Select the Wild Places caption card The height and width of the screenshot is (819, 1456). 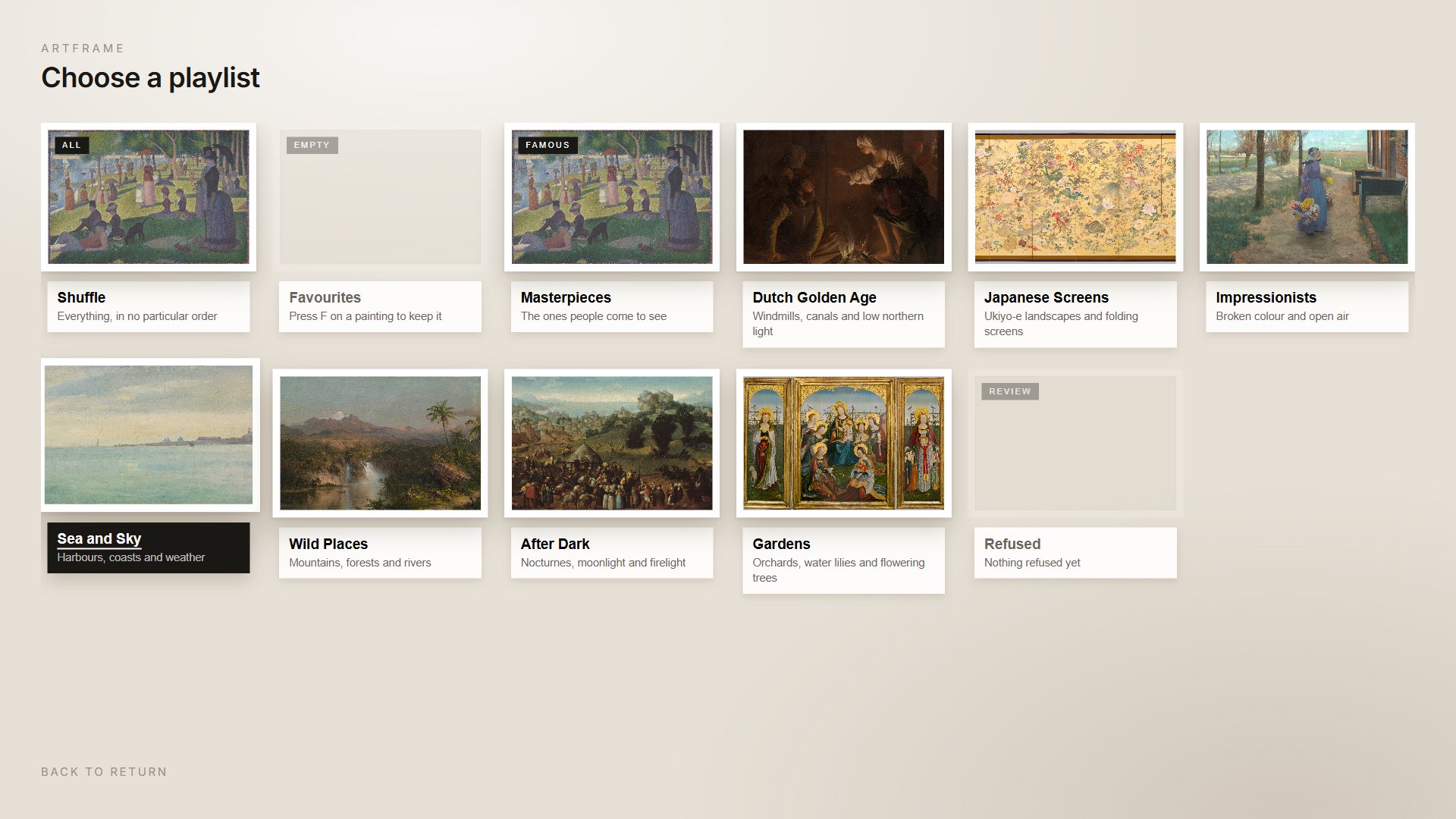tap(380, 553)
